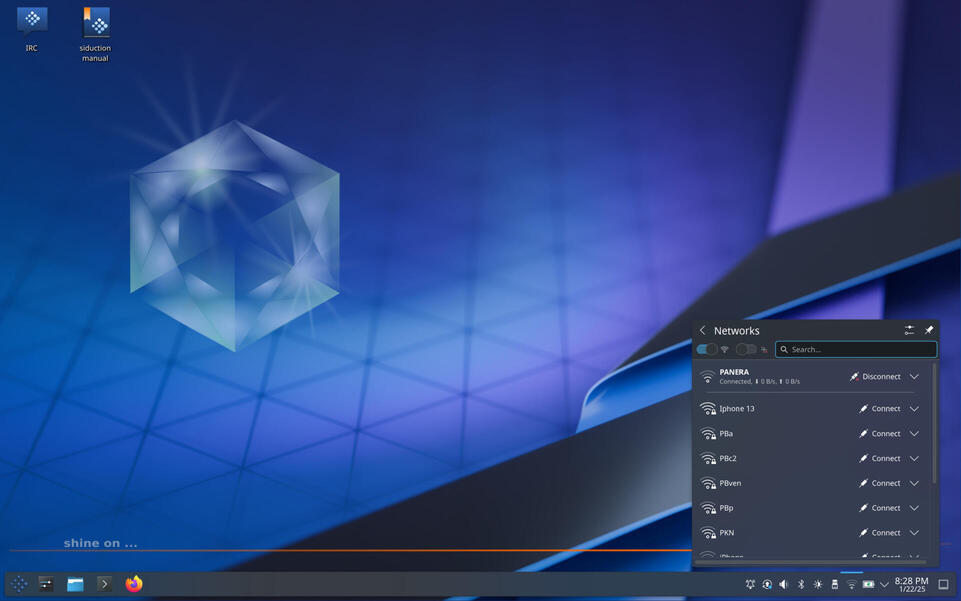
Task: Click the PBp secured Wi-Fi icon
Action: click(708, 508)
